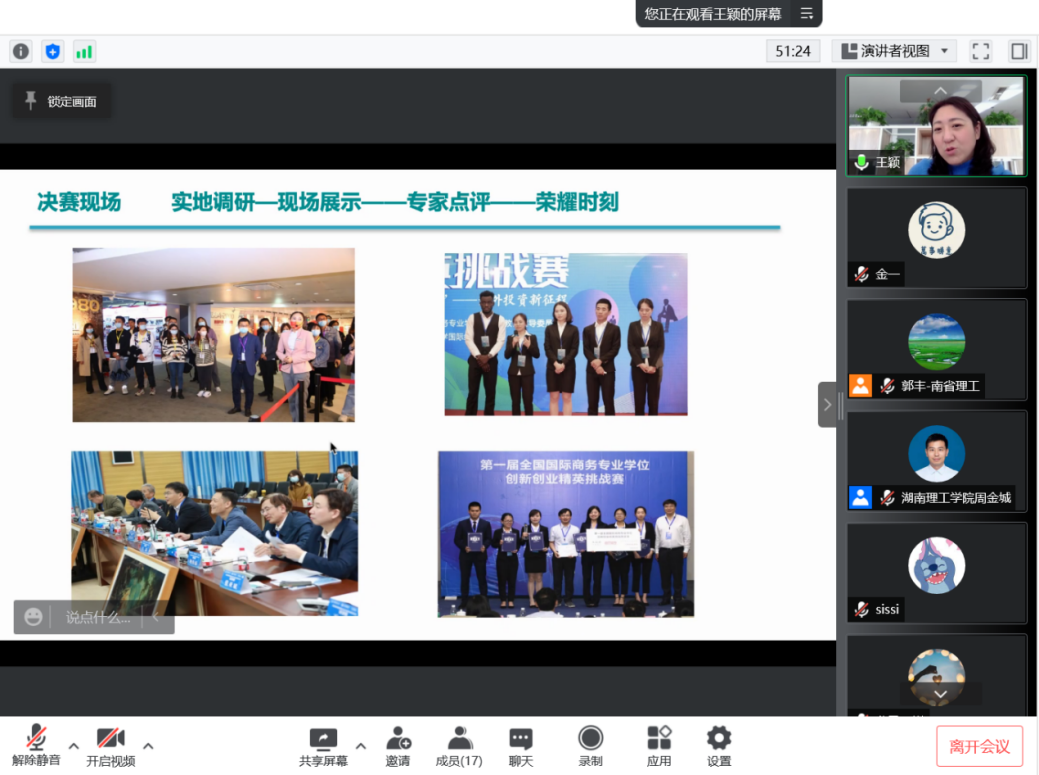The height and width of the screenshot is (775, 1039).
Task: Click 离开会议 leave meeting button
Action: pos(979,746)
